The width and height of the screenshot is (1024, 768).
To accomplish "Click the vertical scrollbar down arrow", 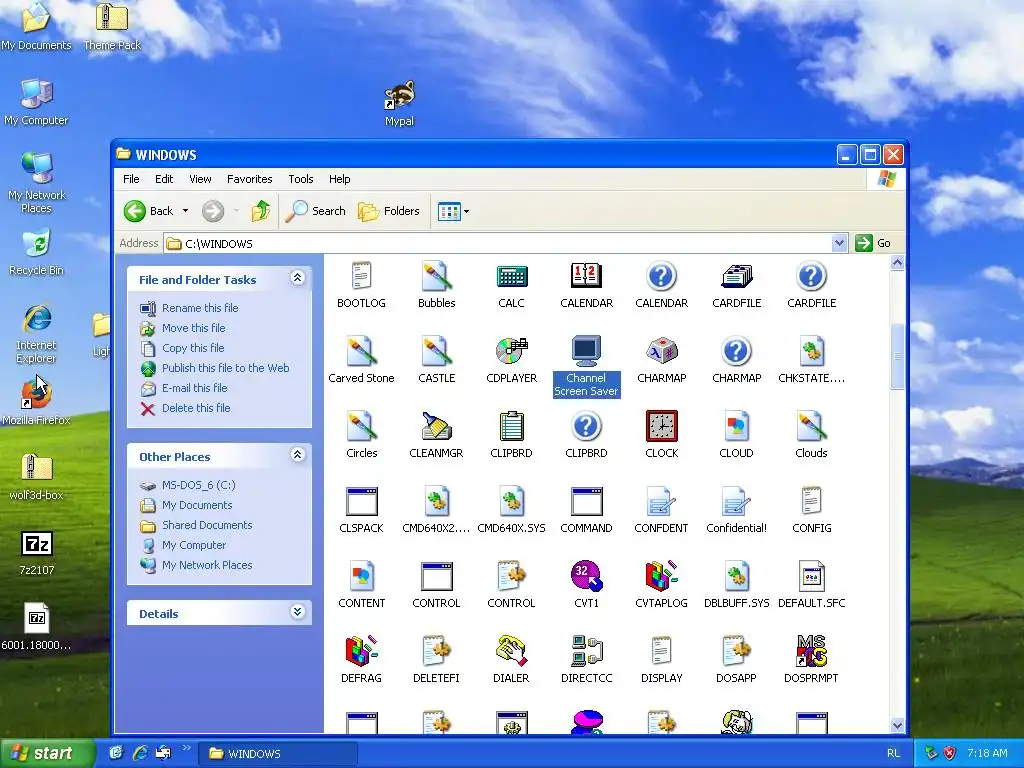I will coord(897,725).
